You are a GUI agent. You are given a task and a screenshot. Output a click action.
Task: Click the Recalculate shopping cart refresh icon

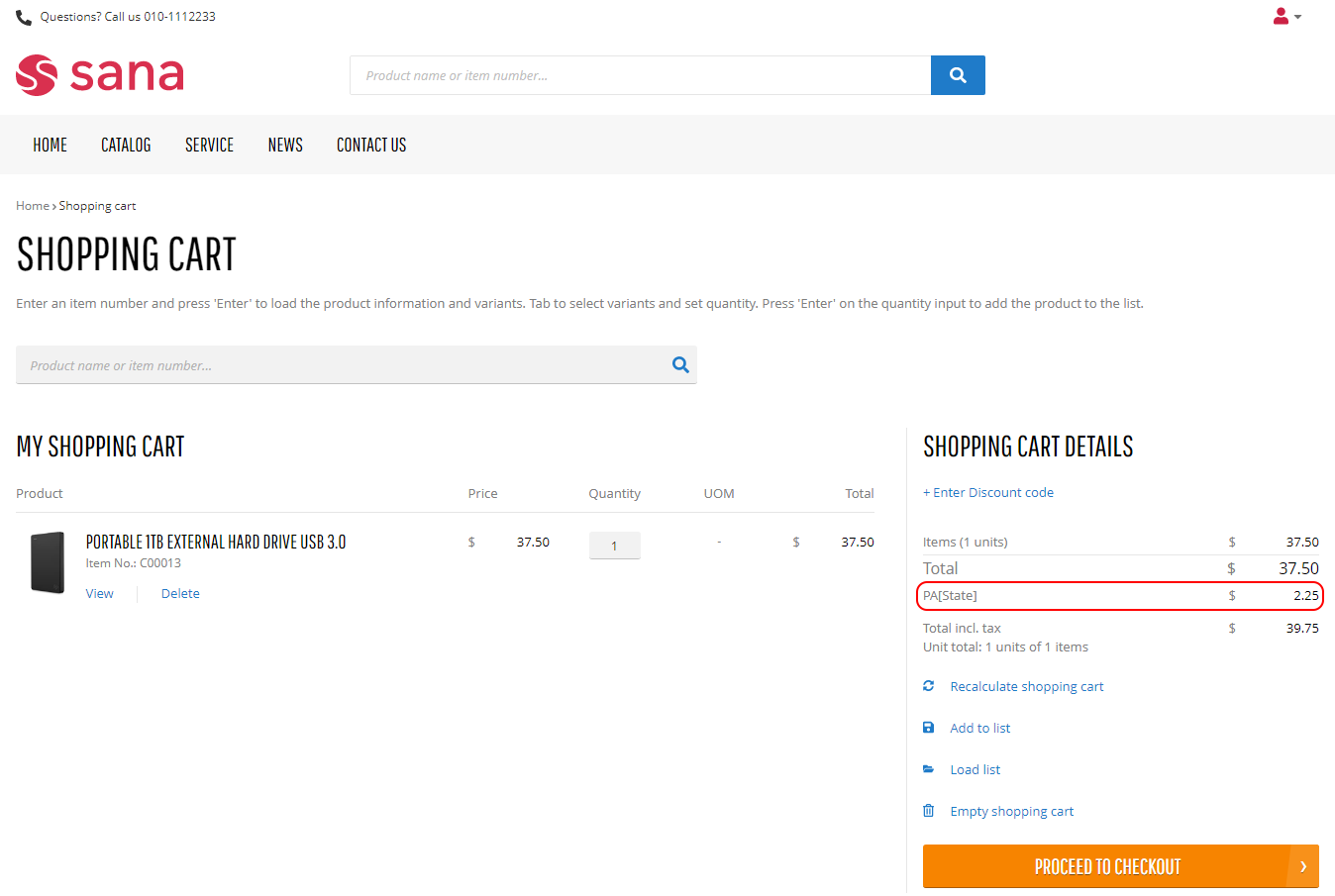pyautogui.click(x=928, y=686)
